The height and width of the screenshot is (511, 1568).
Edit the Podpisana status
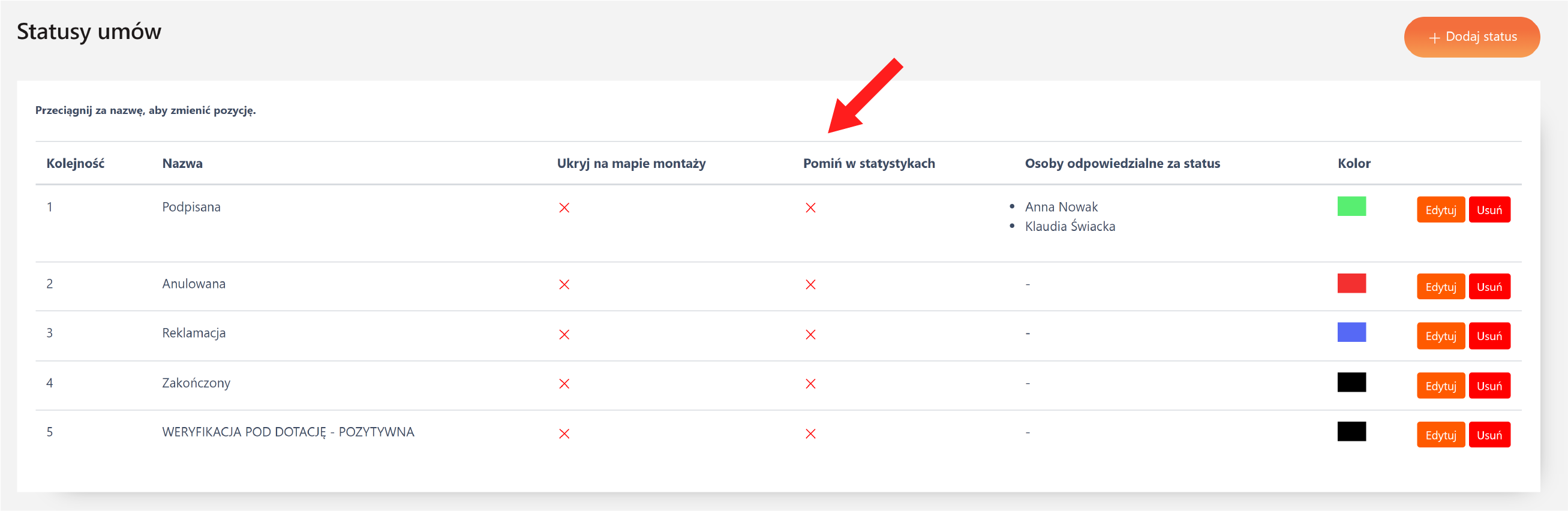pyautogui.click(x=1440, y=210)
